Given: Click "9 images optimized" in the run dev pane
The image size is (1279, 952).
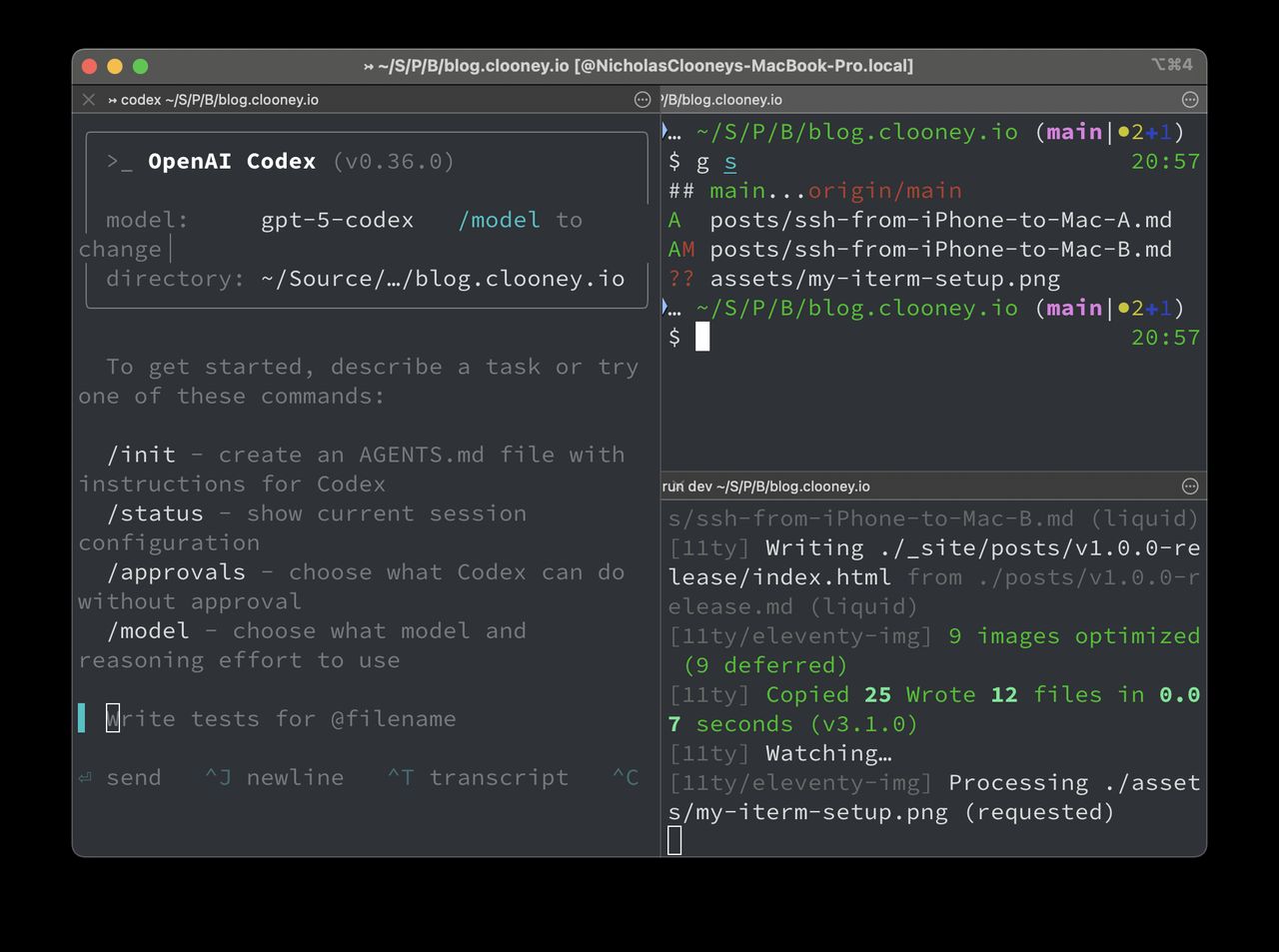Looking at the screenshot, I should 1074,636.
